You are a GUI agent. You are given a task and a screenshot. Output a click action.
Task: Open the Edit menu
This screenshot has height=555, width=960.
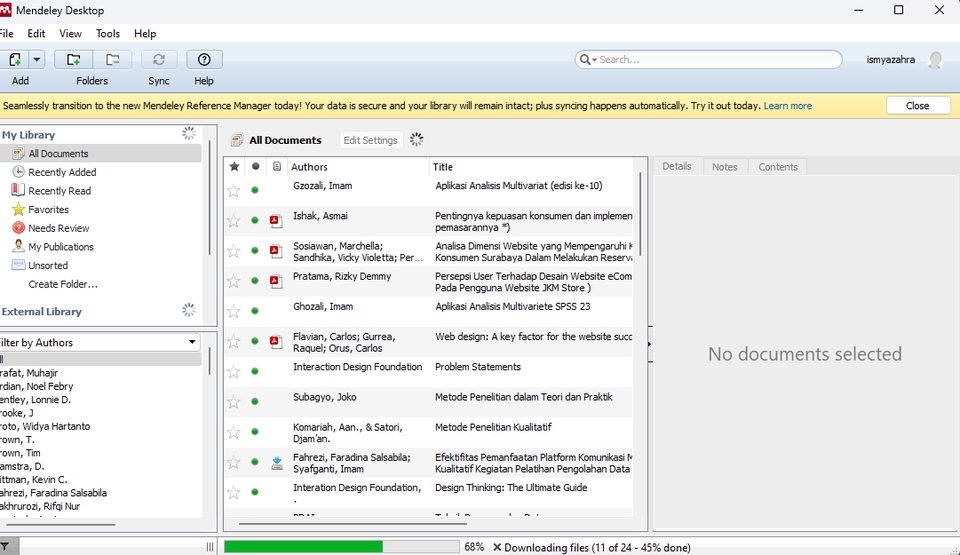point(36,34)
